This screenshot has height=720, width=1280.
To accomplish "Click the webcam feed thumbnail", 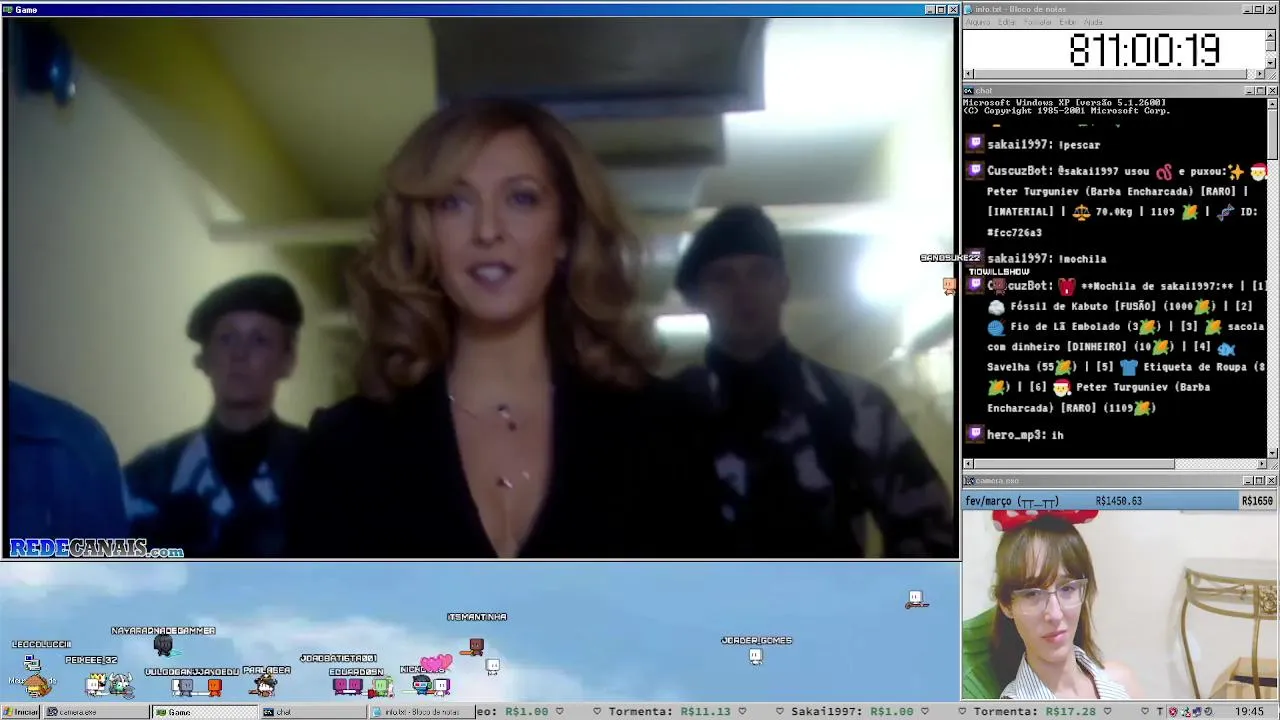I will click(1121, 604).
